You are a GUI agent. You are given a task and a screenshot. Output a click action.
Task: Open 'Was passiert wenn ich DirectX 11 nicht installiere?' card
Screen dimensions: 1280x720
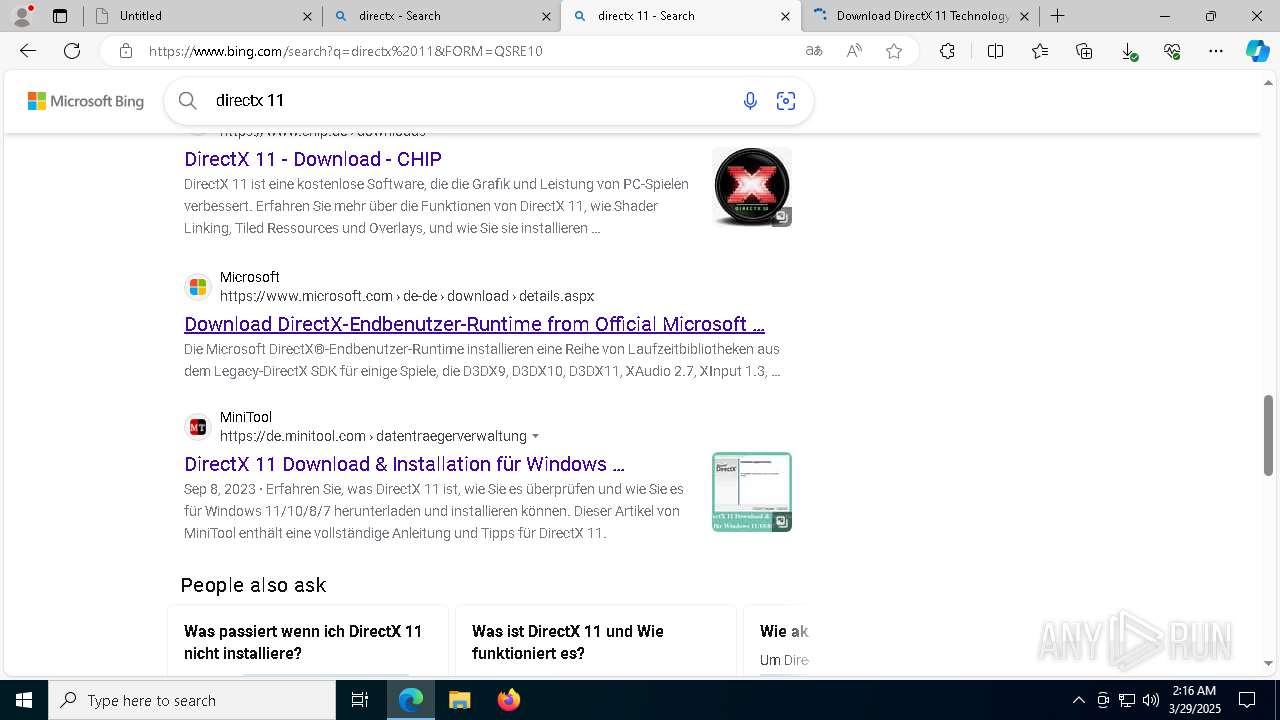(308, 640)
